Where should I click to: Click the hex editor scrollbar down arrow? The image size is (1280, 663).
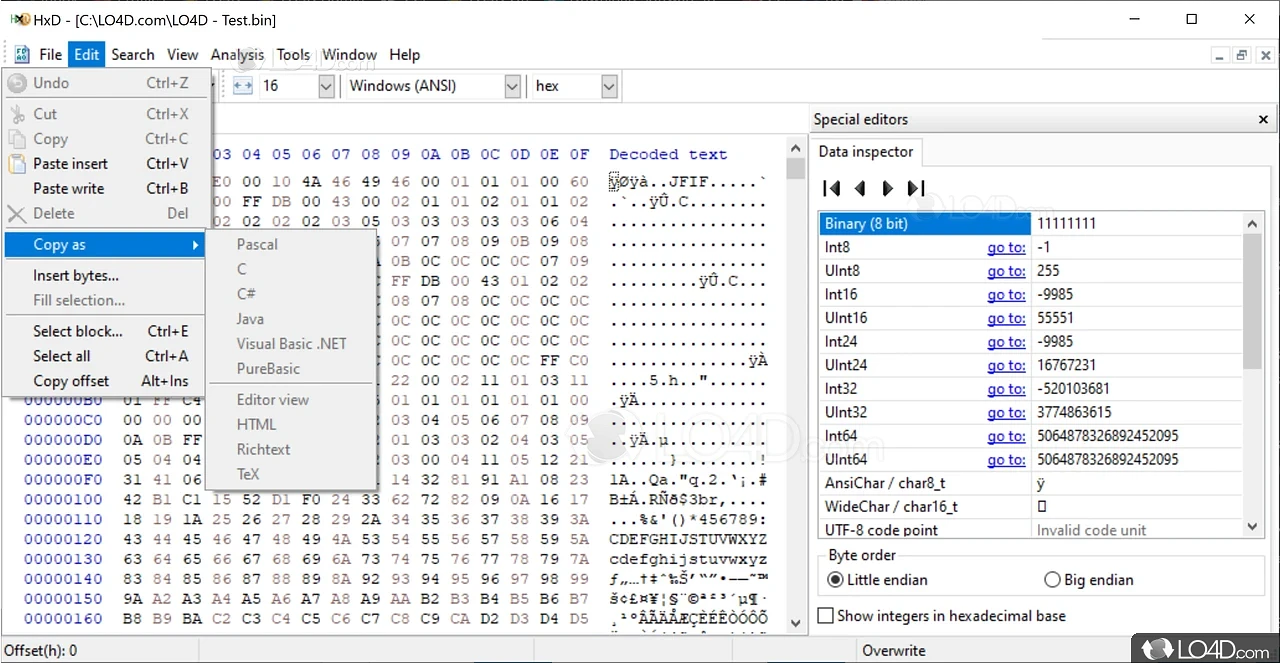click(x=796, y=623)
